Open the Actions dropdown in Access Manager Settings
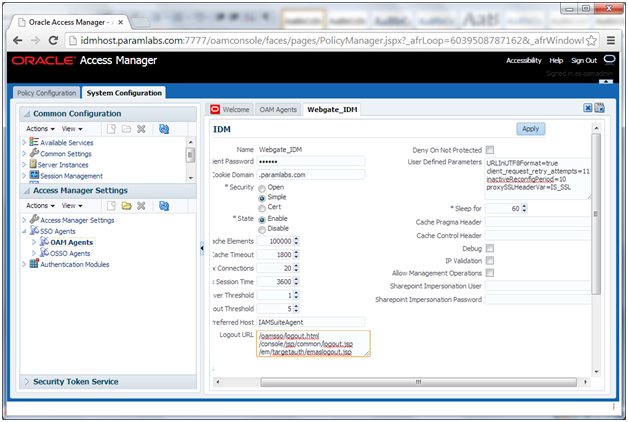628x422 pixels. coord(40,206)
